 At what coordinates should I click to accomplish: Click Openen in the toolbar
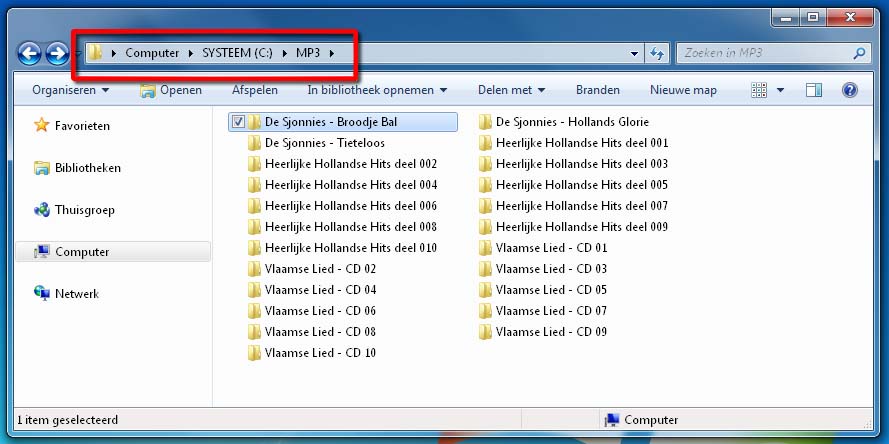point(171,90)
